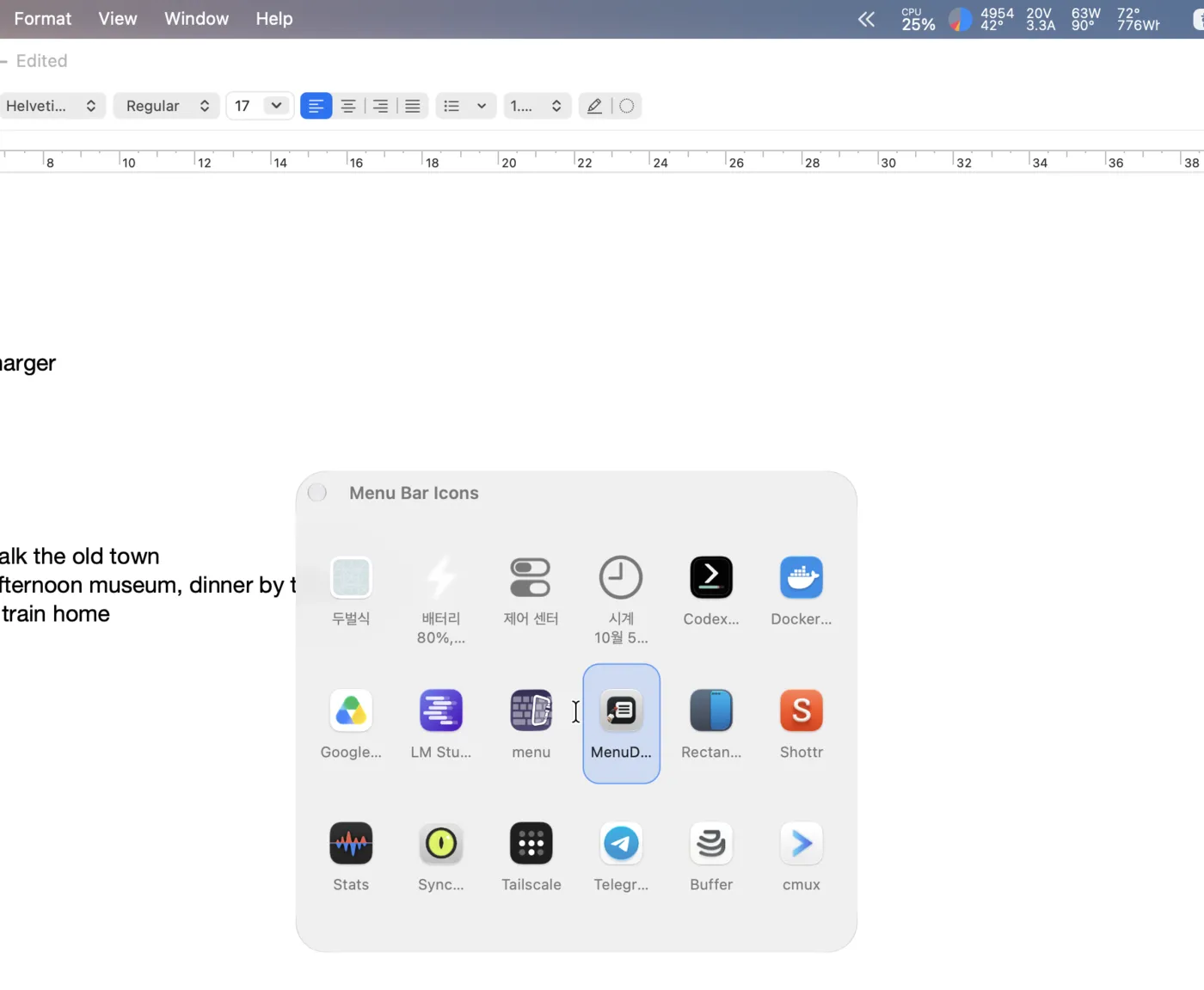
Task: Expand the collapsed menu bar chevrons
Action: click(x=867, y=19)
